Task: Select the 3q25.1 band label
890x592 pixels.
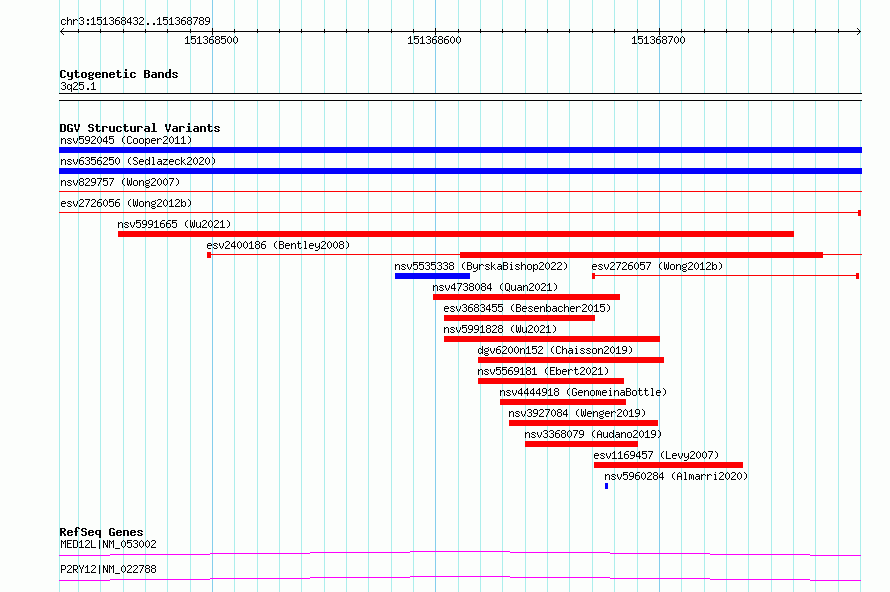Action: (x=78, y=86)
